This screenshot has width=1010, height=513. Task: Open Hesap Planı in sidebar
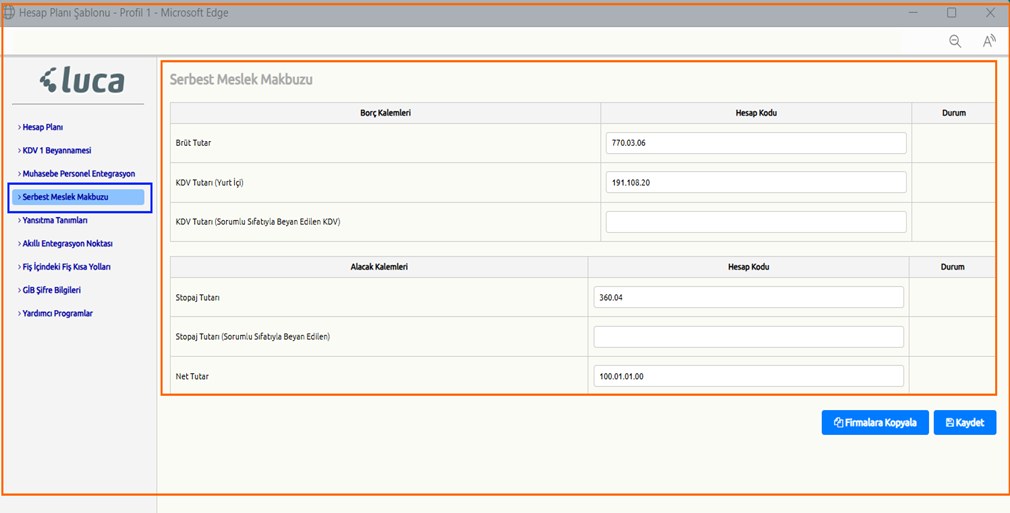pyautogui.click(x=41, y=128)
